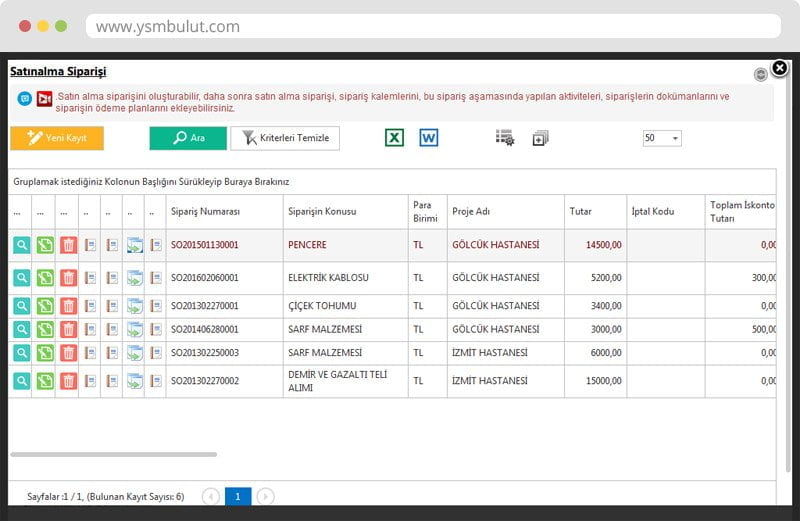The height and width of the screenshot is (521, 800).
Task: Play the red help video icon
Action: coord(44,99)
